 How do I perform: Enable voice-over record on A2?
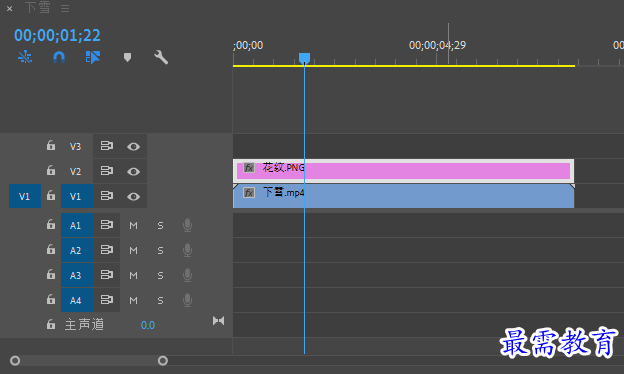pos(187,250)
